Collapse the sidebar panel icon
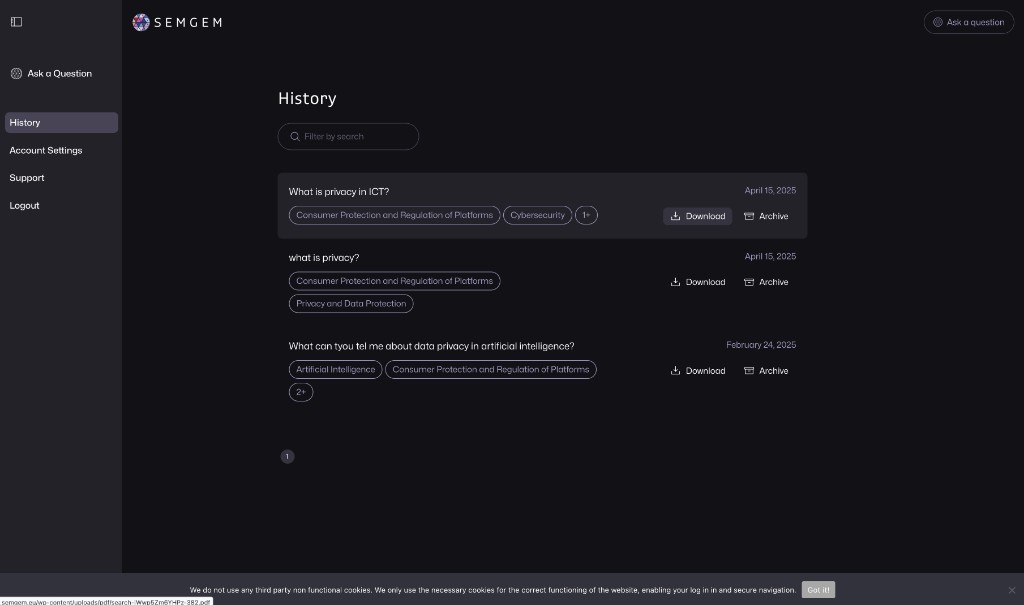This screenshot has width=1024, height=605. [16, 22]
